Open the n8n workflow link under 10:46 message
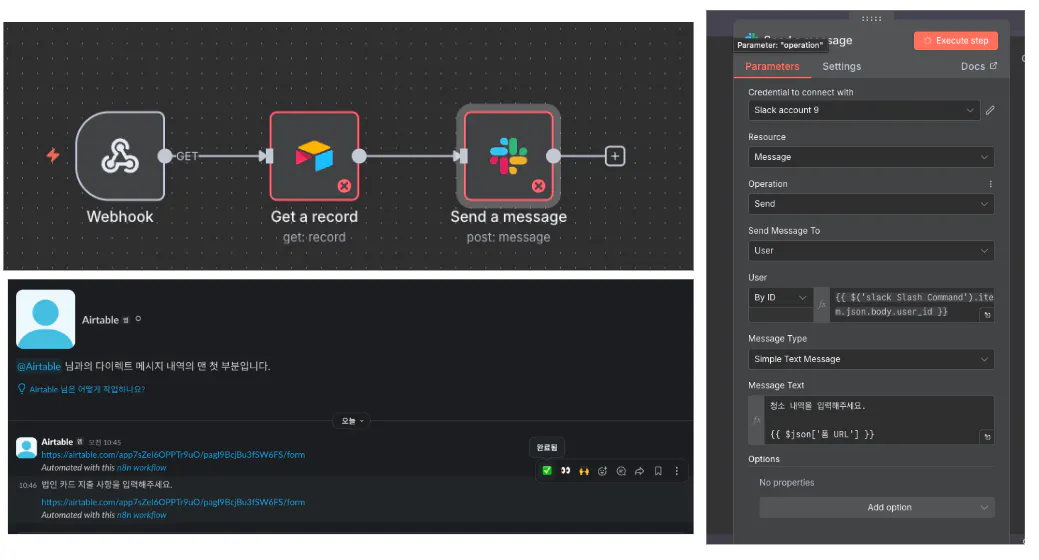The width and height of the screenshot is (1039, 560). point(142,514)
